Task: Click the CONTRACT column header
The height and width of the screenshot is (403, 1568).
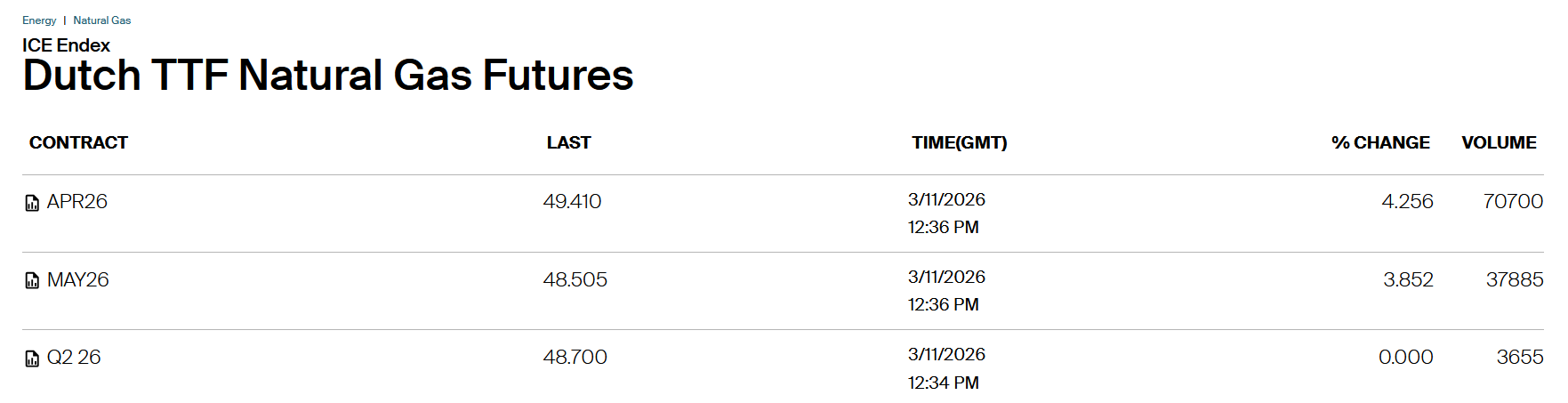Action: click(x=78, y=143)
